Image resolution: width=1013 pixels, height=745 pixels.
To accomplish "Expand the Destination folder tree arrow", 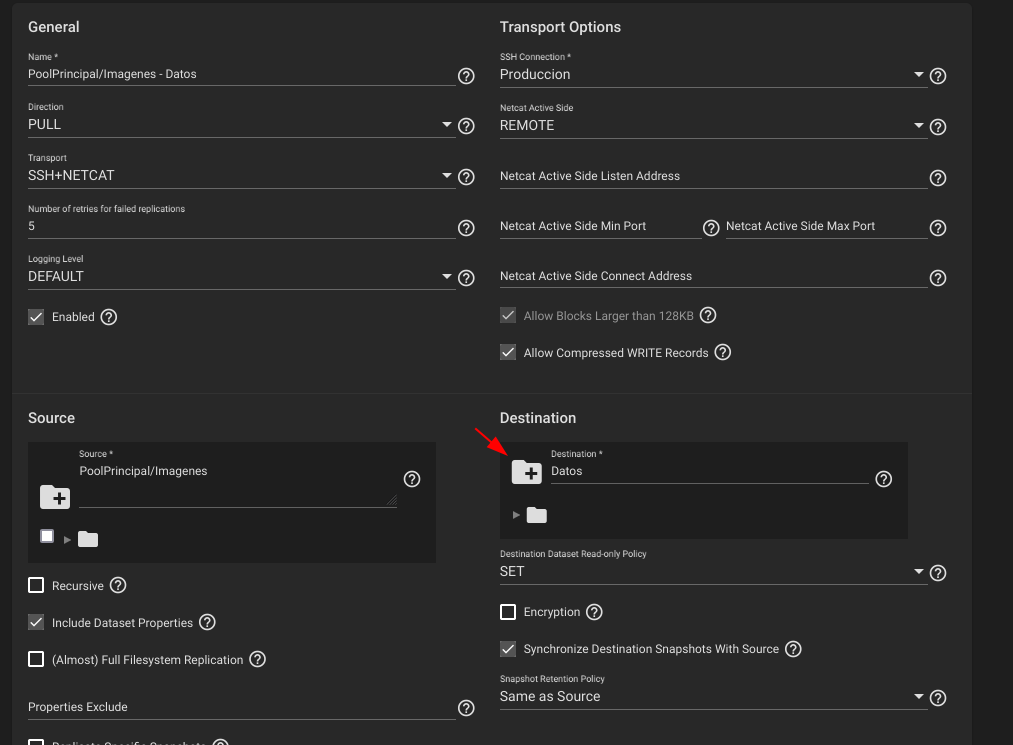I will point(516,515).
